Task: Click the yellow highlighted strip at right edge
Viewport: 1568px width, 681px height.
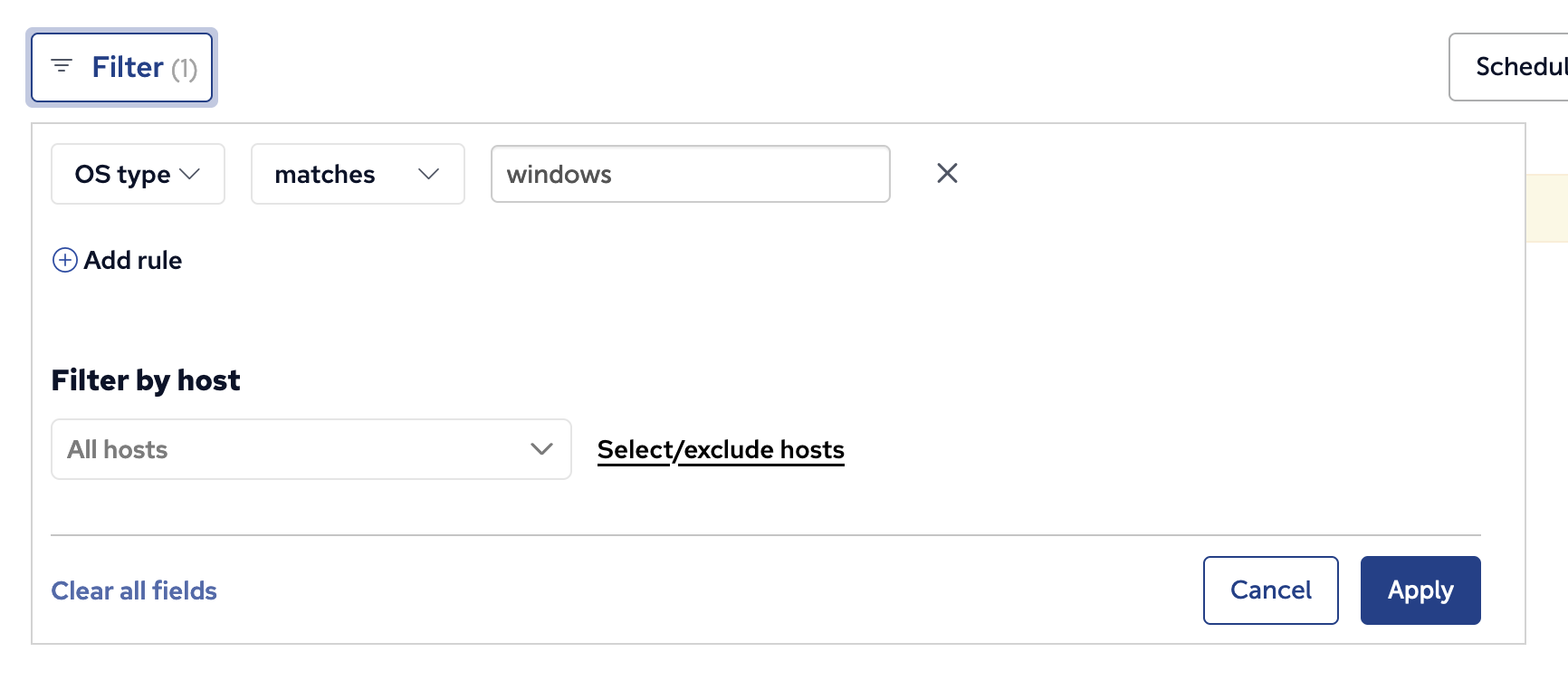Action: click(x=1546, y=208)
